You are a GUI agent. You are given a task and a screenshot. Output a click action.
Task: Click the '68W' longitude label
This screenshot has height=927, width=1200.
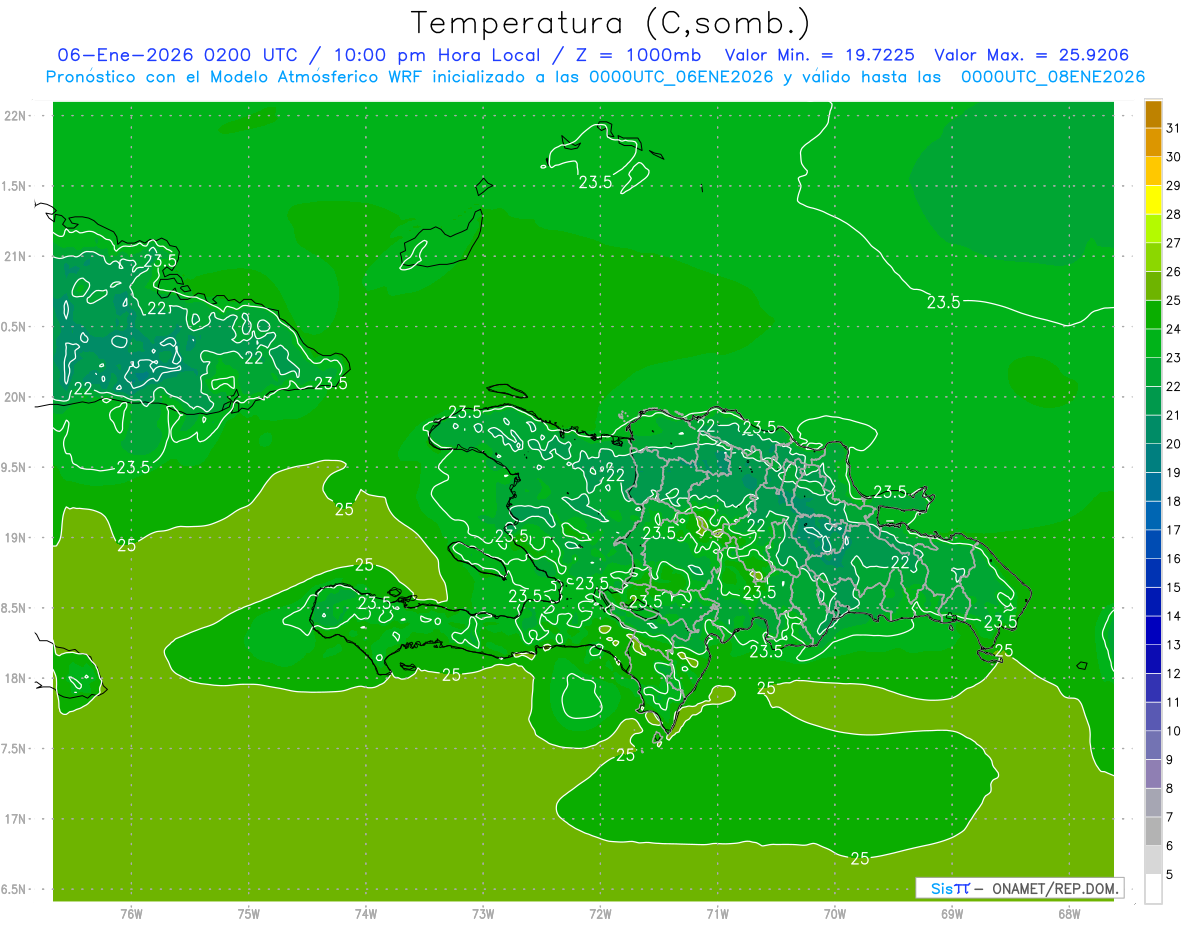coord(1069,914)
